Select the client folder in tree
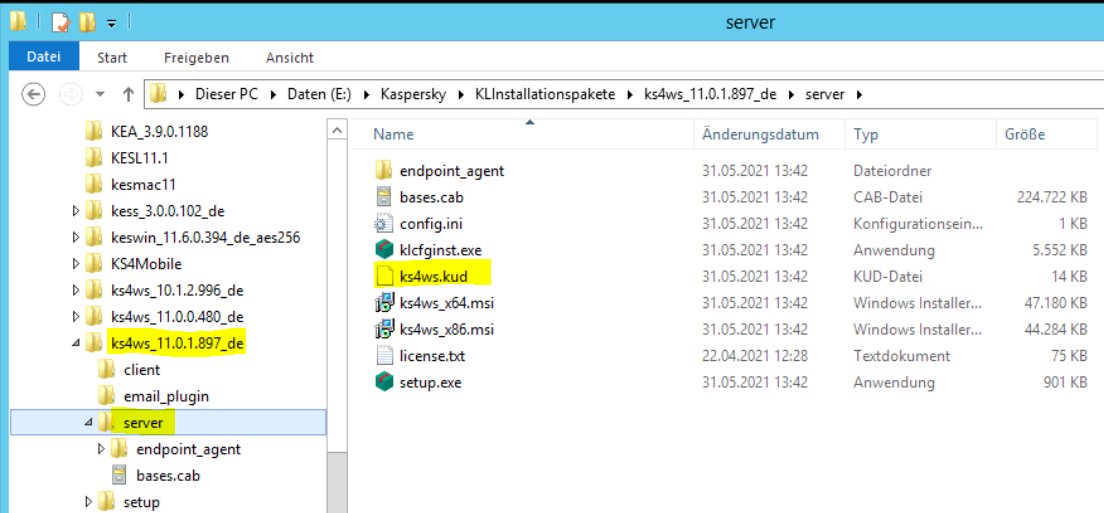This screenshot has width=1104, height=513. coord(142,369)
